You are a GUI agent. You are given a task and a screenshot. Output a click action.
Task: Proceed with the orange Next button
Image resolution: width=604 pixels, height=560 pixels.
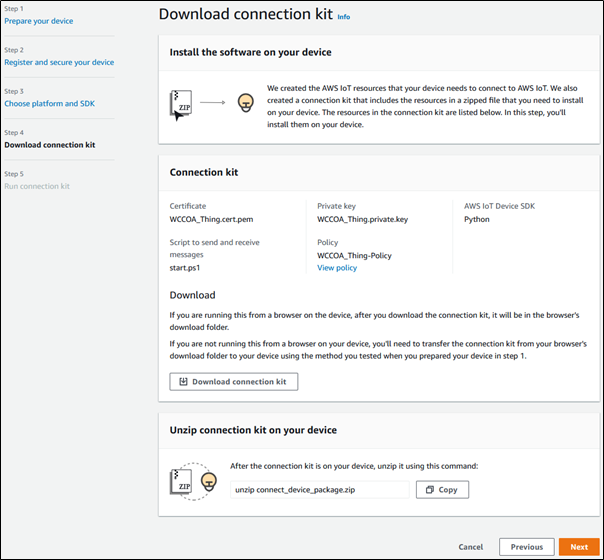579,547
